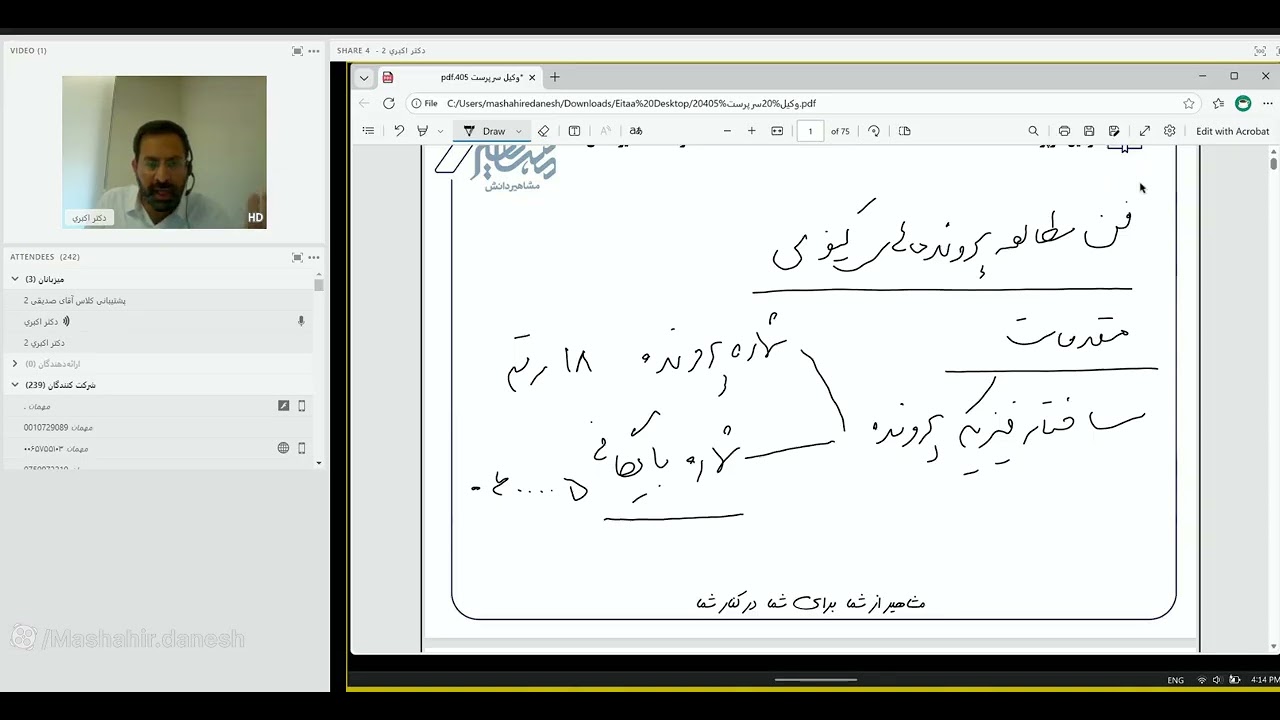Select the Highlight tool

click(423, 131)
